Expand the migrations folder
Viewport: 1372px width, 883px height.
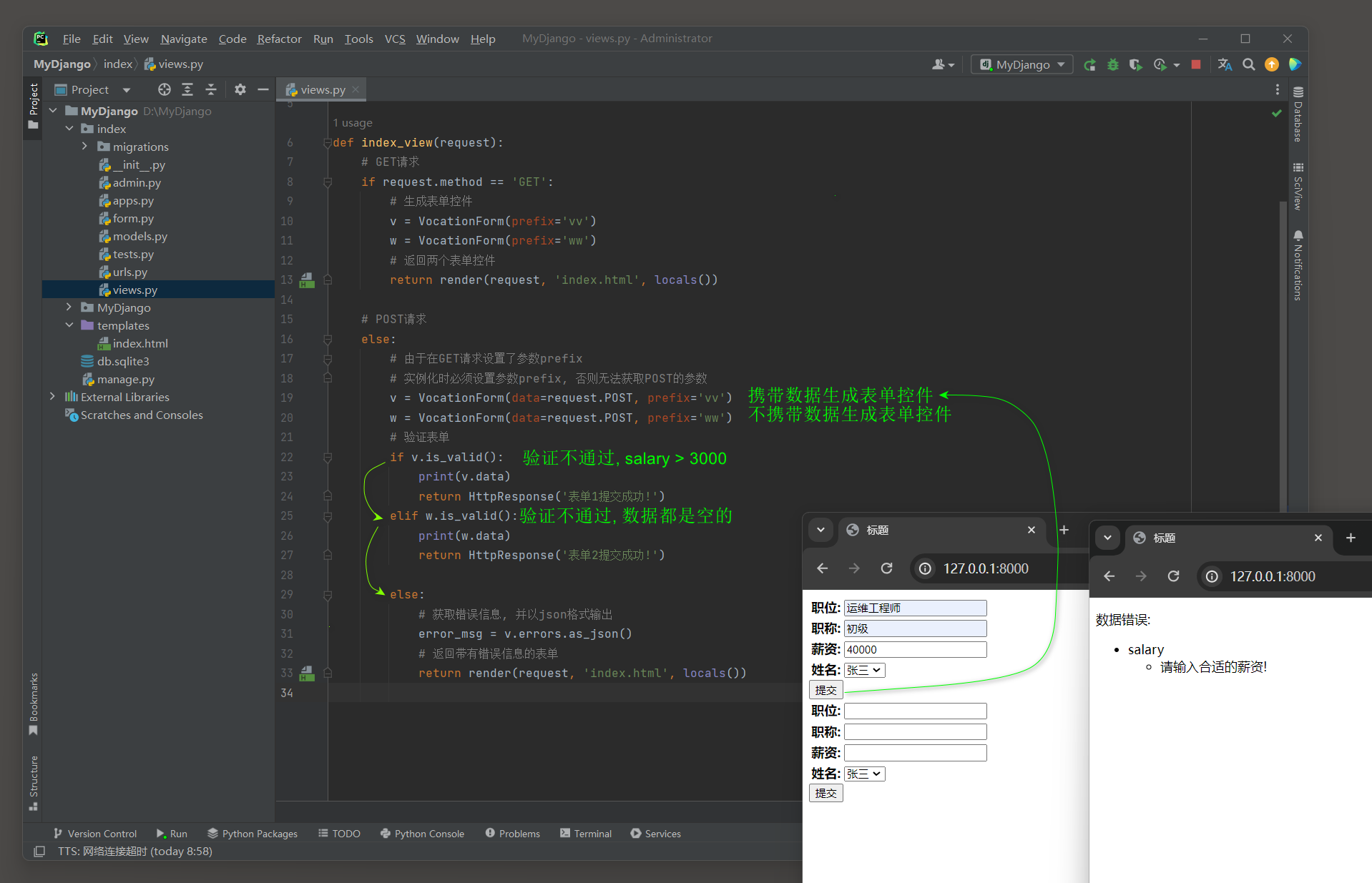tap(85, 147)
